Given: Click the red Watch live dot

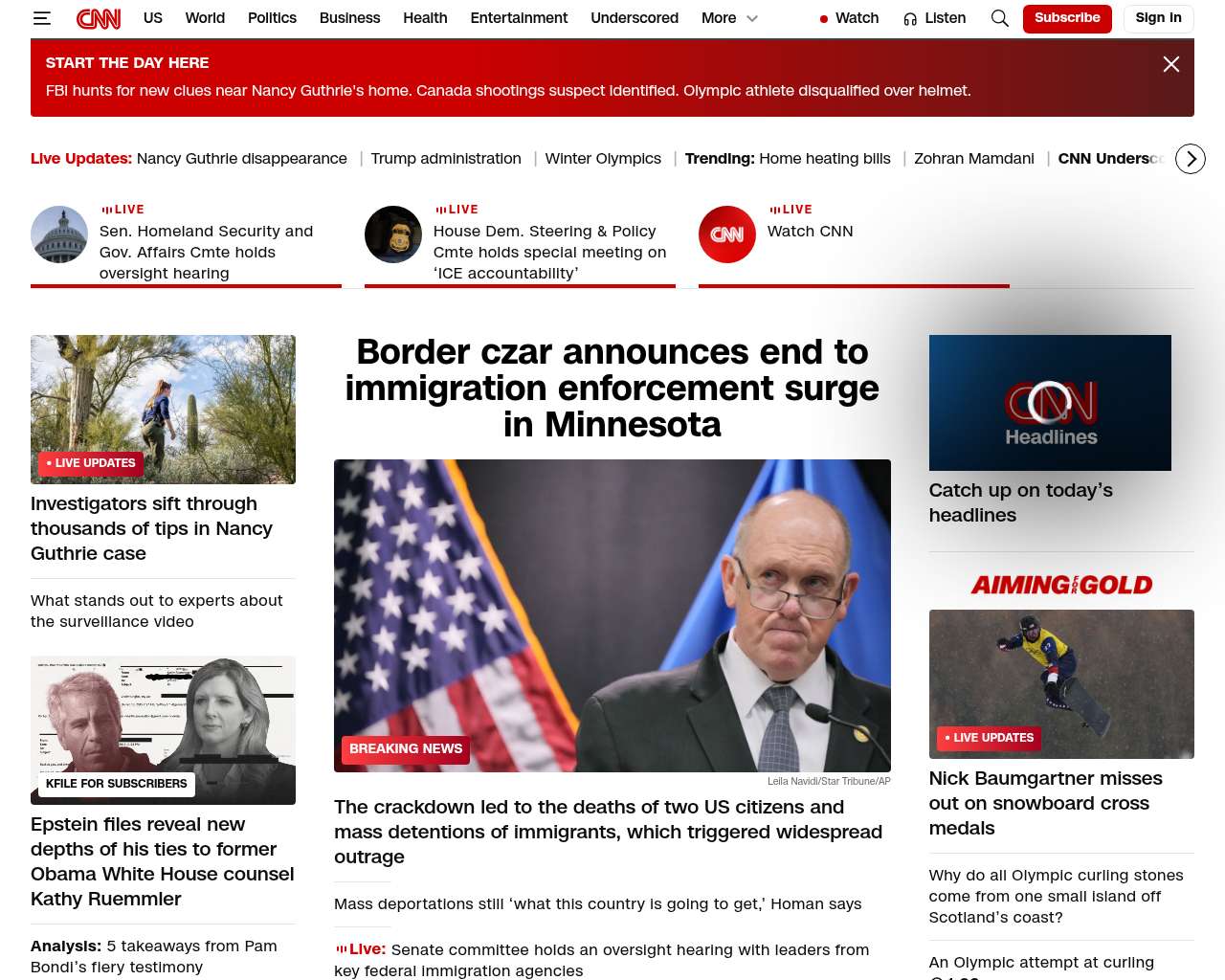Looking at the screenshot, I should tap(824, 18).
